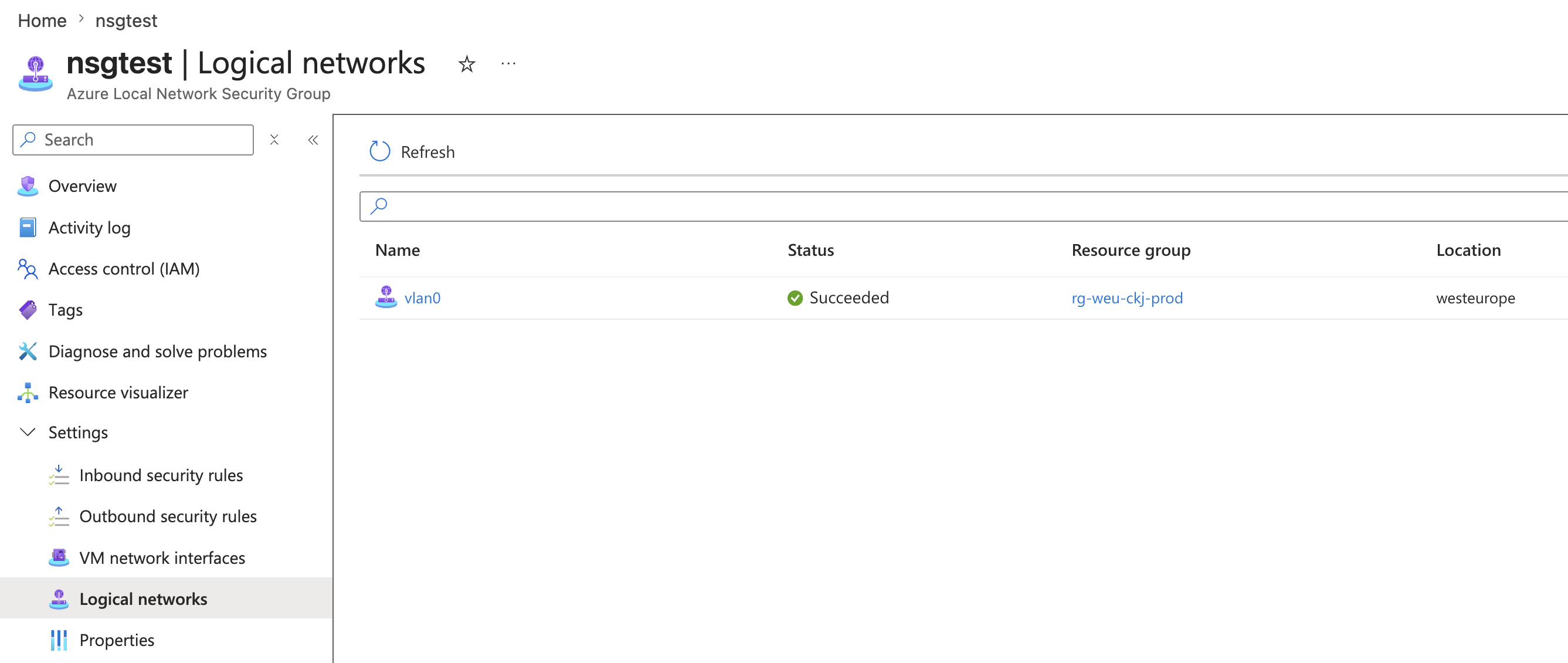
Task: Click the nsgtest resource icon in header
Action: [35, 74]
